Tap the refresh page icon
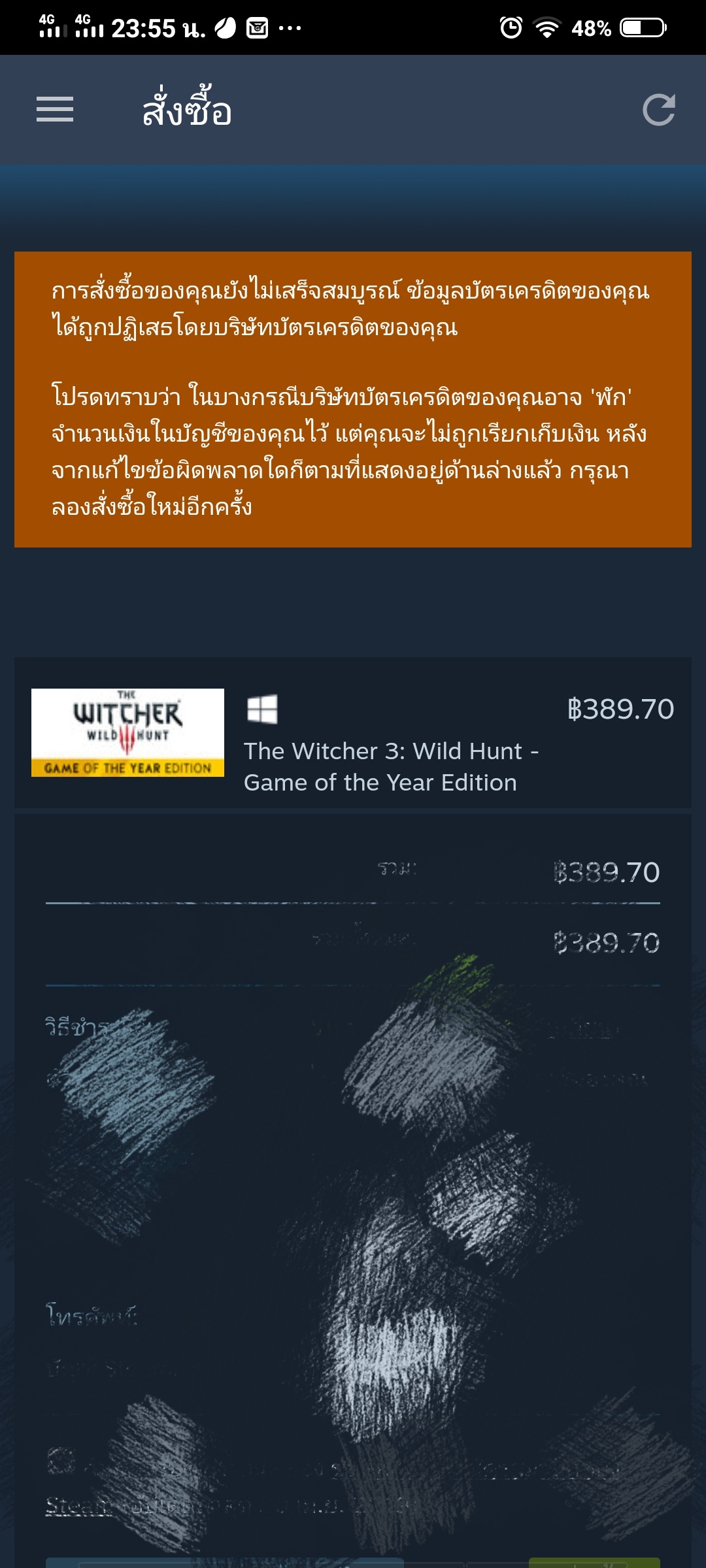This screenshot has height=1568, width=706. pos(658,110)
